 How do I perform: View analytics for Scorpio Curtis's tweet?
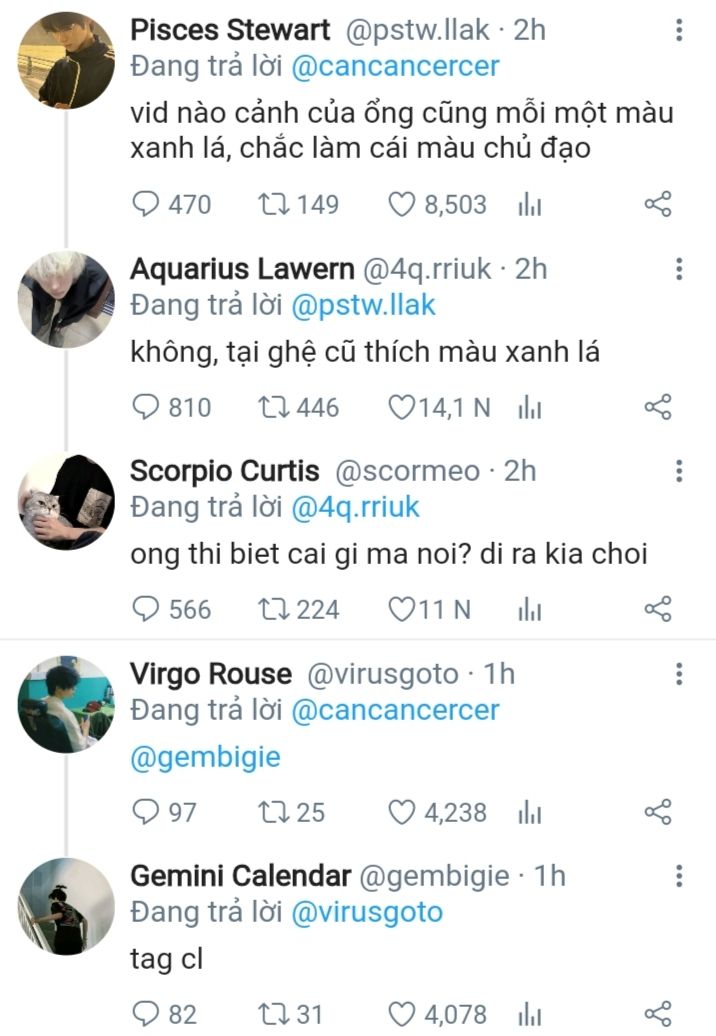(x=529, y=610)
